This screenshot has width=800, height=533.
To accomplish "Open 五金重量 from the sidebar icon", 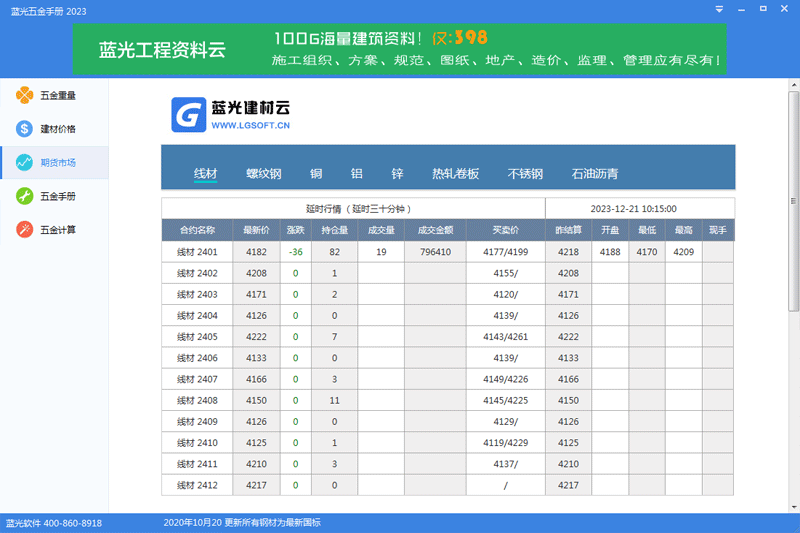I will coord(24,96).
